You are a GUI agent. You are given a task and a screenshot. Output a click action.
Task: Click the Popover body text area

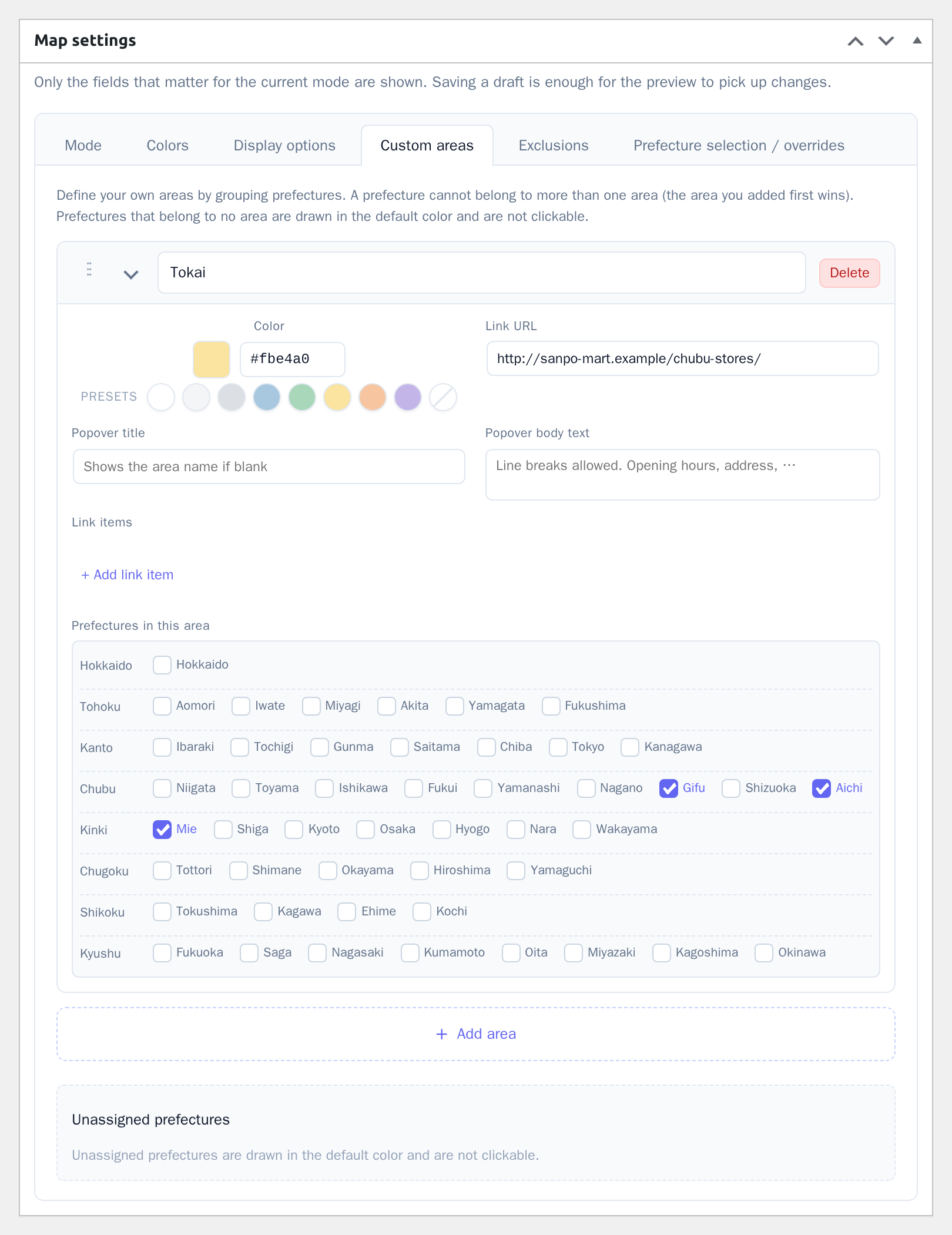[682, 475]
